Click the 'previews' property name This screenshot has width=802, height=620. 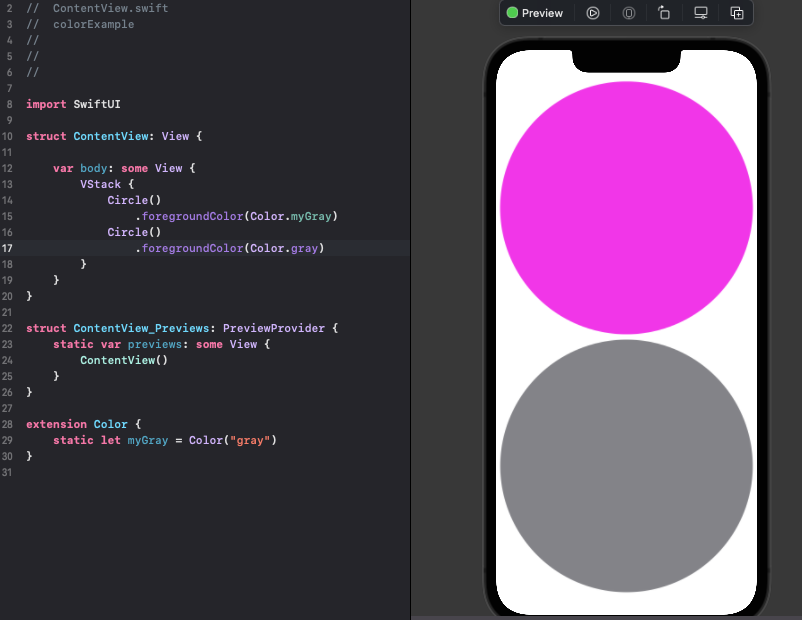point(154,344)
